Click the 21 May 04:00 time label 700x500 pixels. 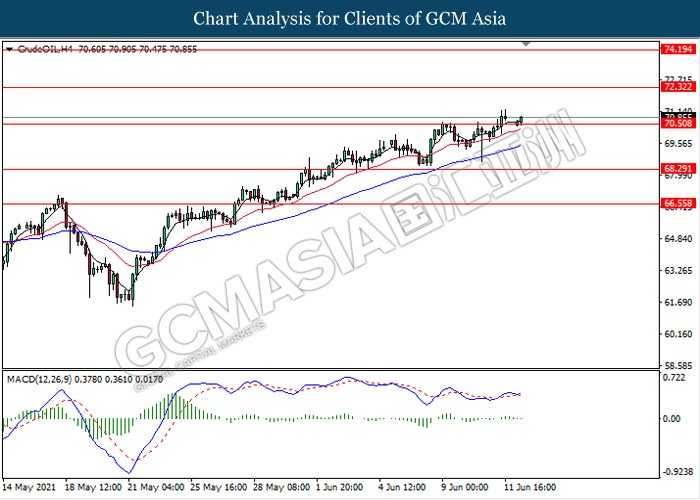click(156, 487)
